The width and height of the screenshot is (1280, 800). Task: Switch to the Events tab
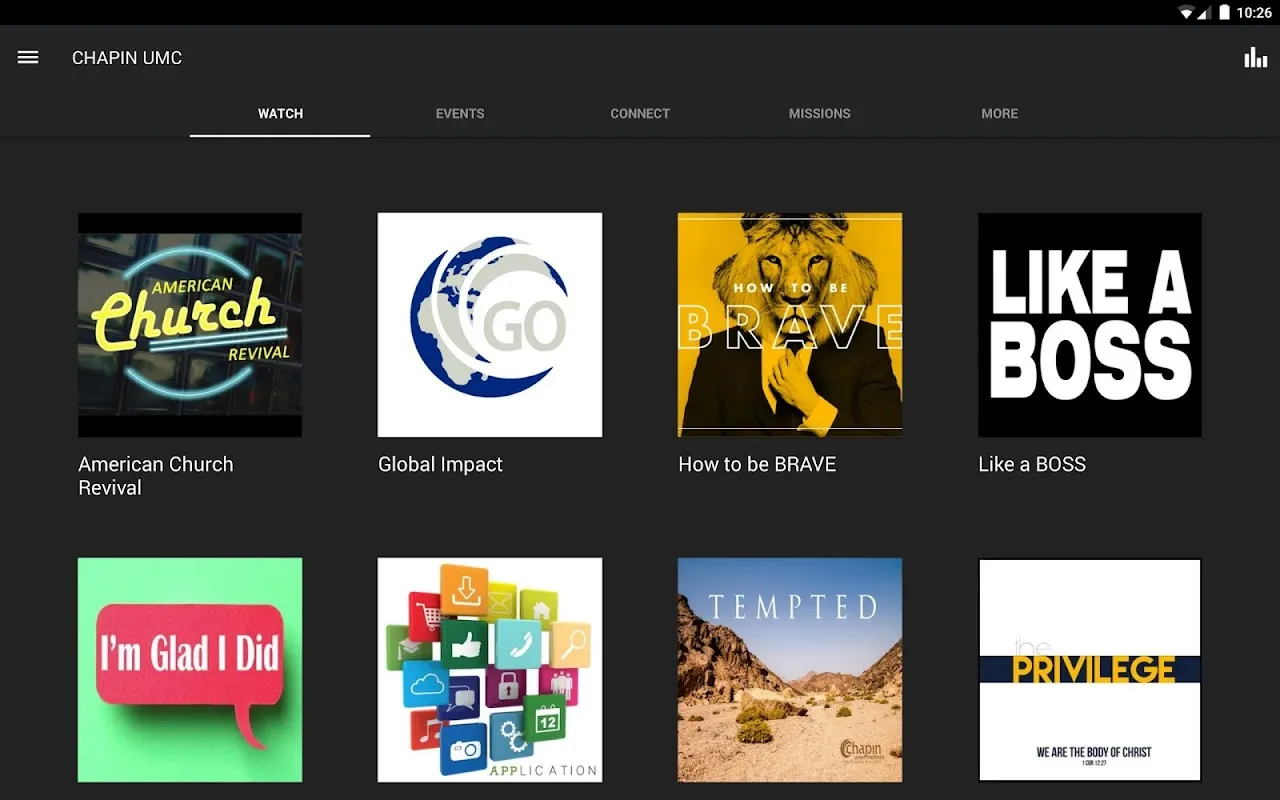(x=460, y=114)
